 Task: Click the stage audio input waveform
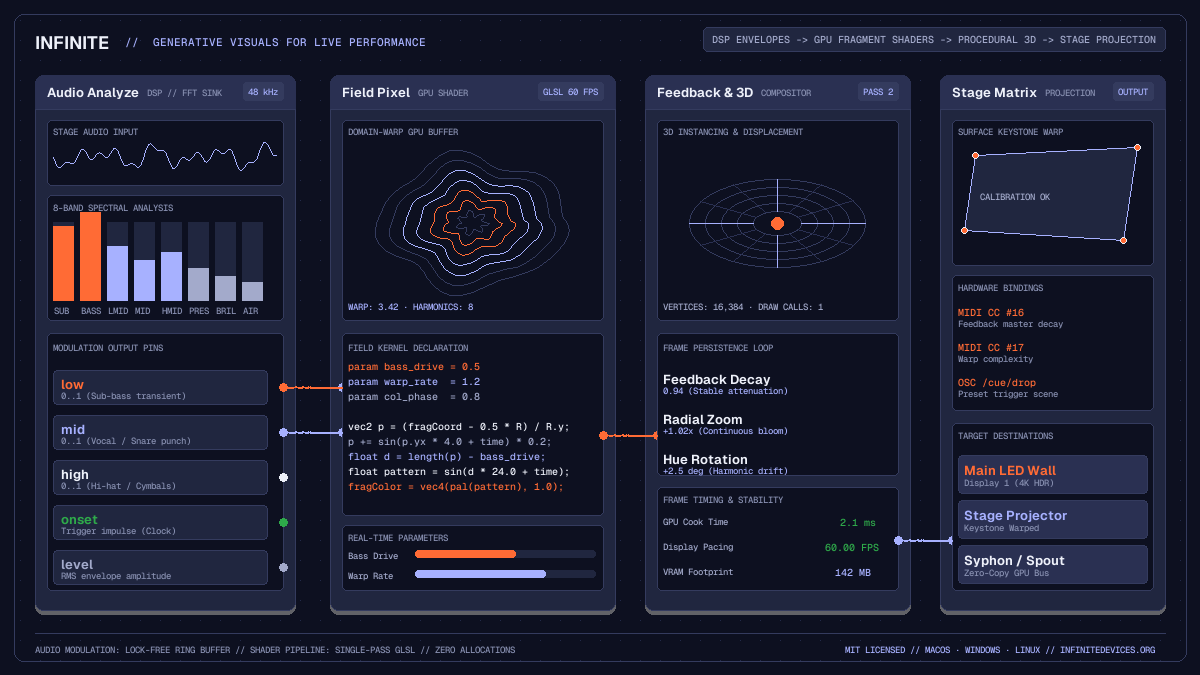coord(165,154)
